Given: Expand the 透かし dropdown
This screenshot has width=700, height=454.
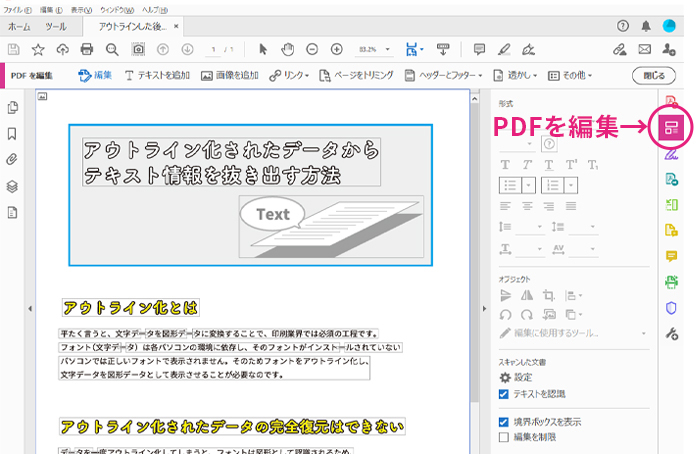Looking at the screenshot, I should coord(535,76).
